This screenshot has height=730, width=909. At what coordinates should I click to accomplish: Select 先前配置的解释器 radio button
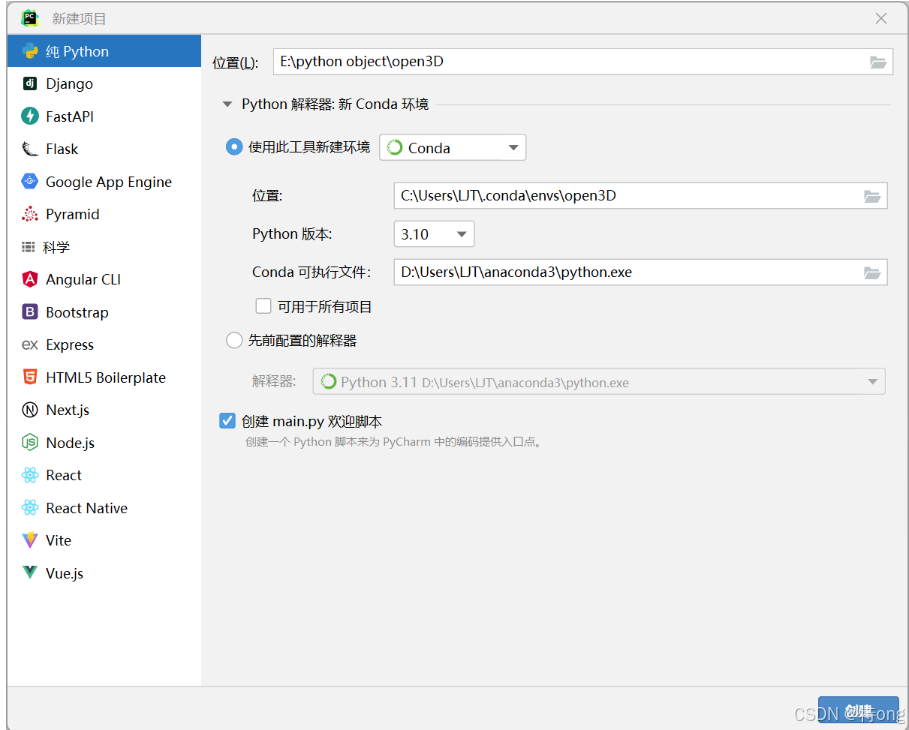(x=234, y=340)
